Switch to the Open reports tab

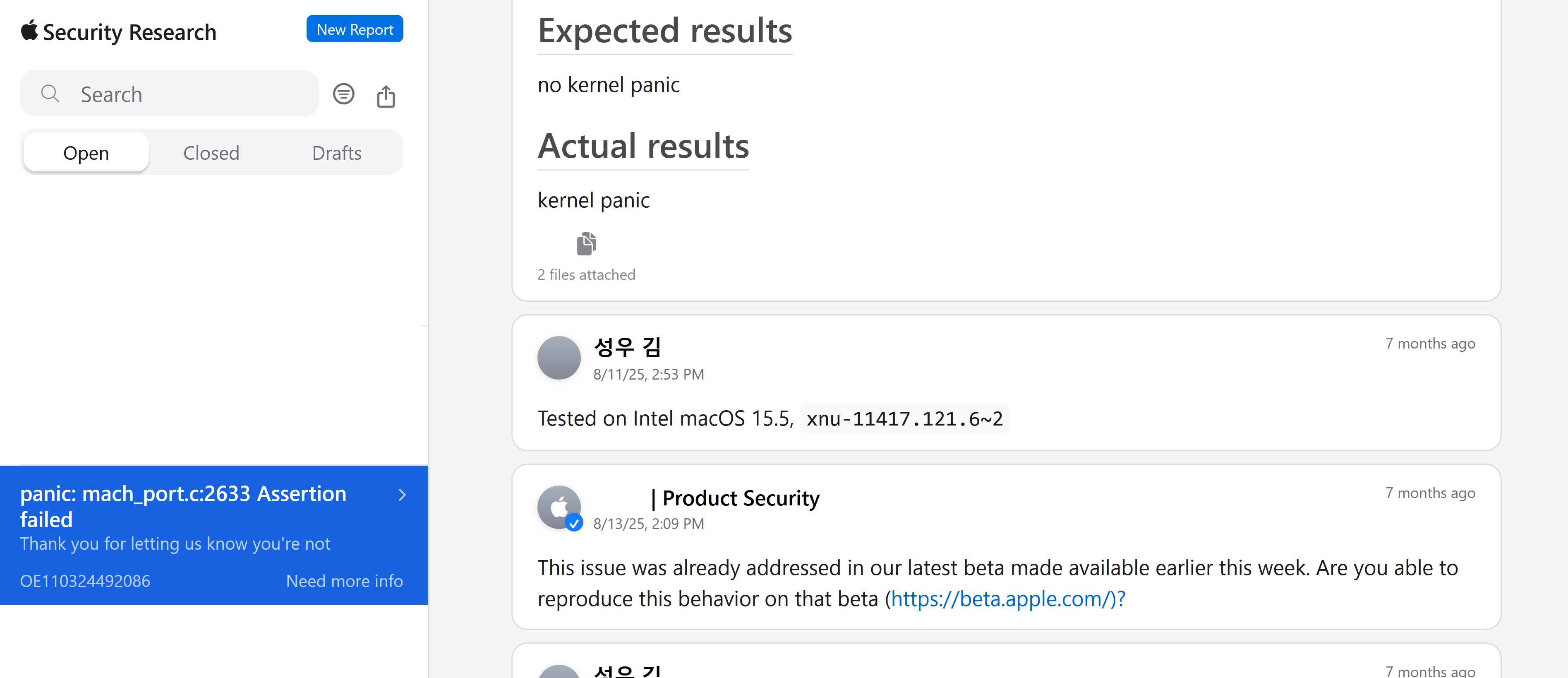coord(86,153)
